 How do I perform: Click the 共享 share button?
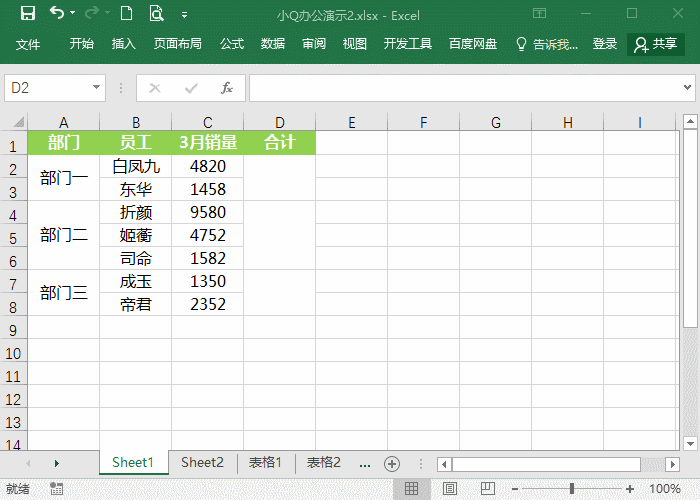[x=656, y=44]
